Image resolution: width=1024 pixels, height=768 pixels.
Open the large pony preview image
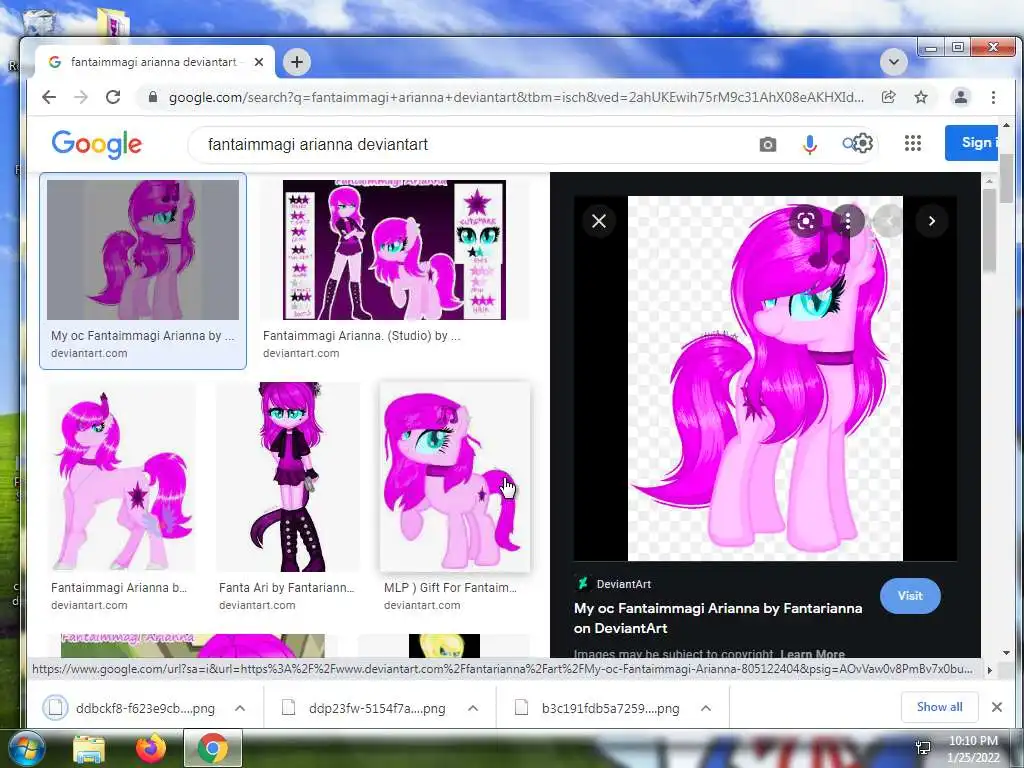765,378
